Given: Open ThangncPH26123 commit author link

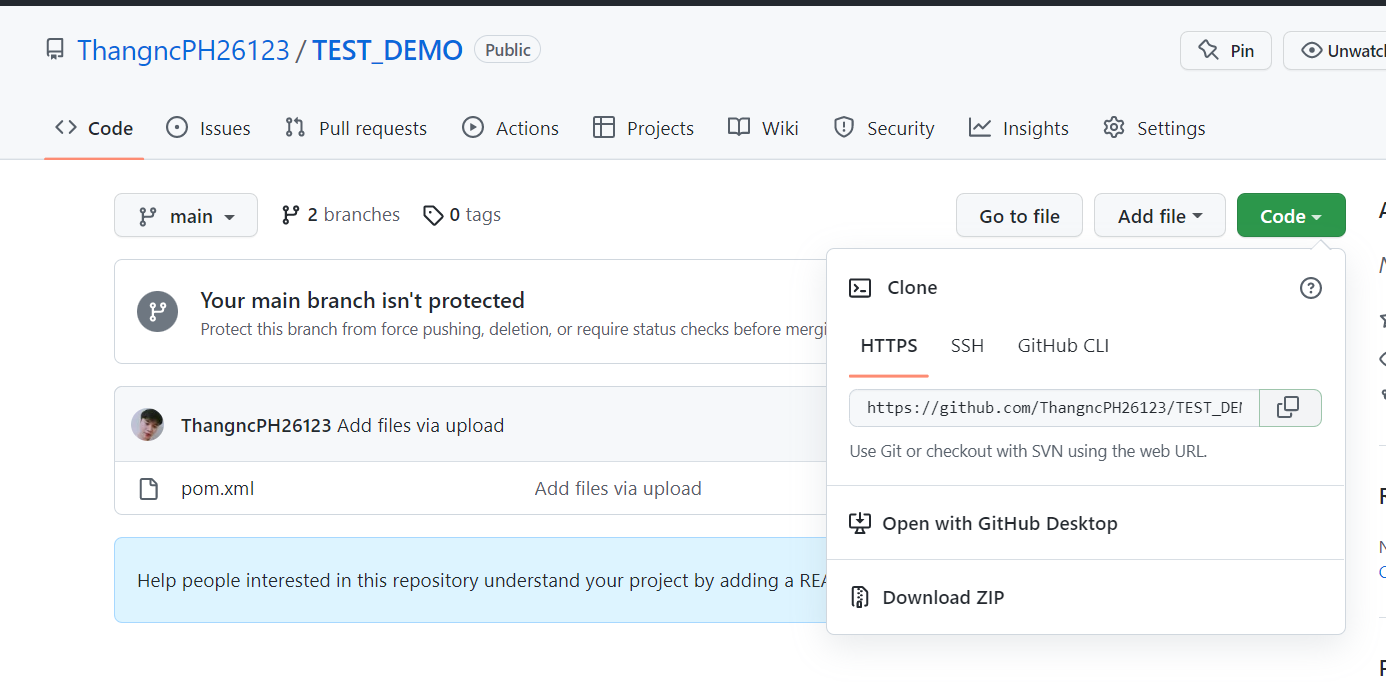Looking at the screenshot, I should [x=256, y=425].
